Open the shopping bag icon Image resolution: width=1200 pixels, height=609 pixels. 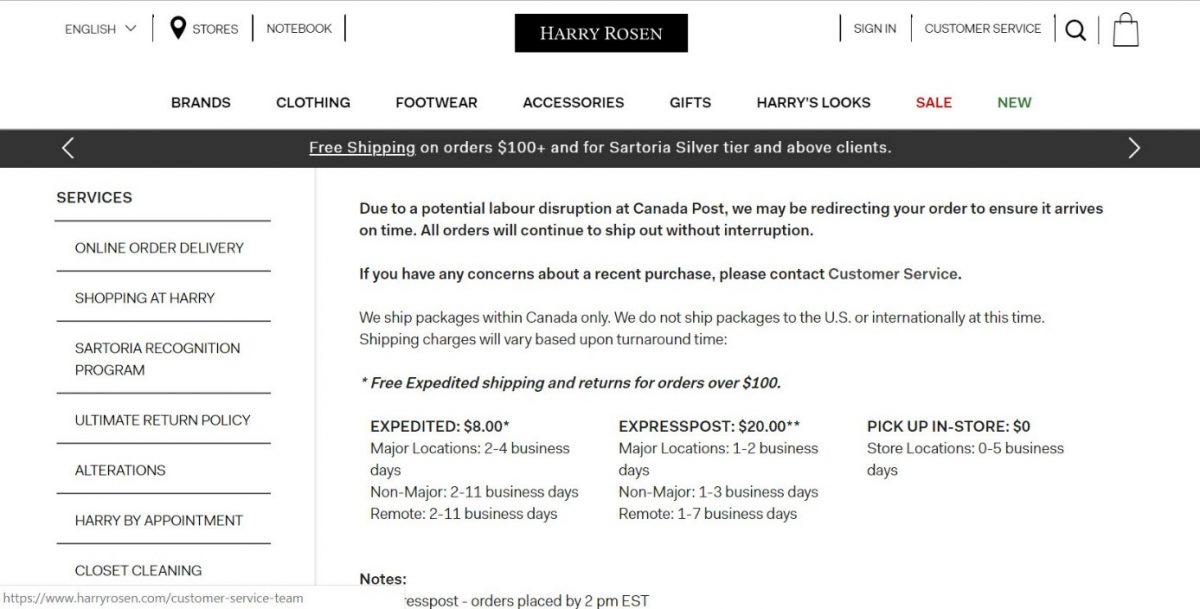tap(1126, 29)
